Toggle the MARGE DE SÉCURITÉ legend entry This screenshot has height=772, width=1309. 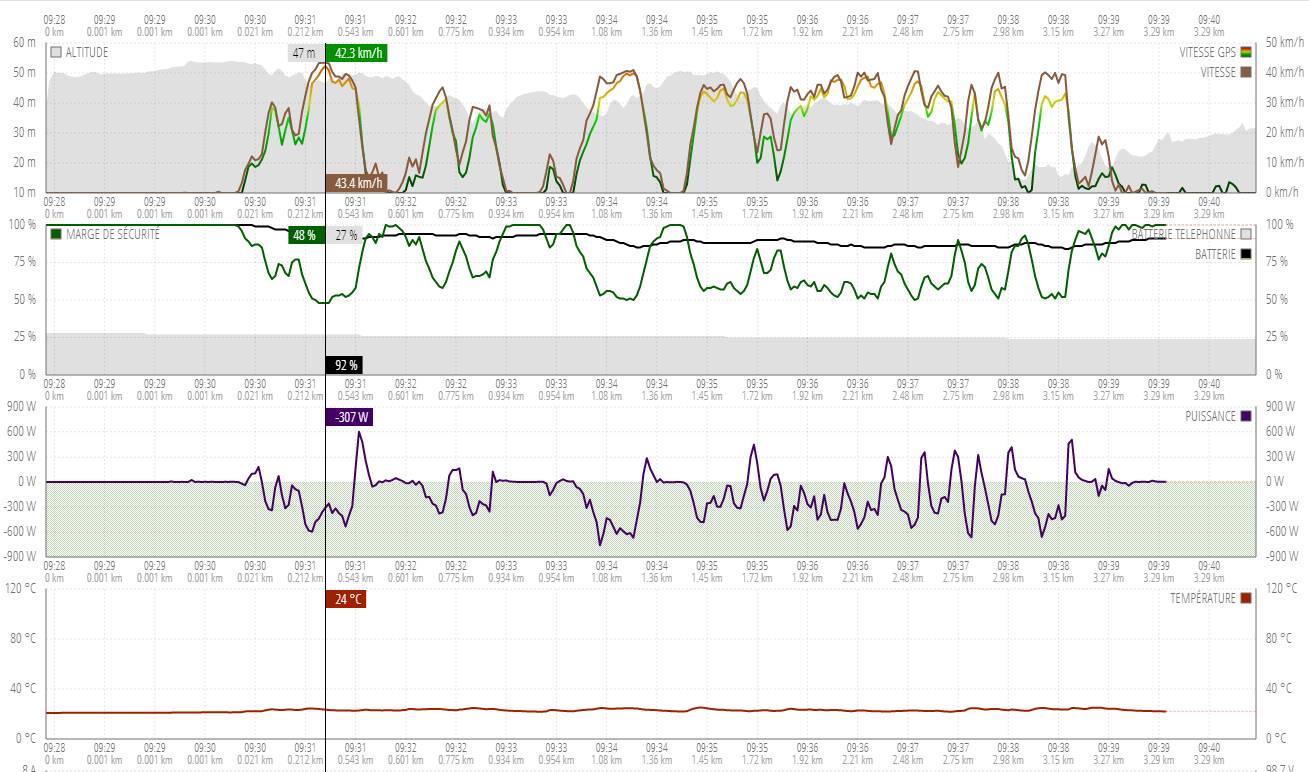pyautogui.click(x=104, y=234)
